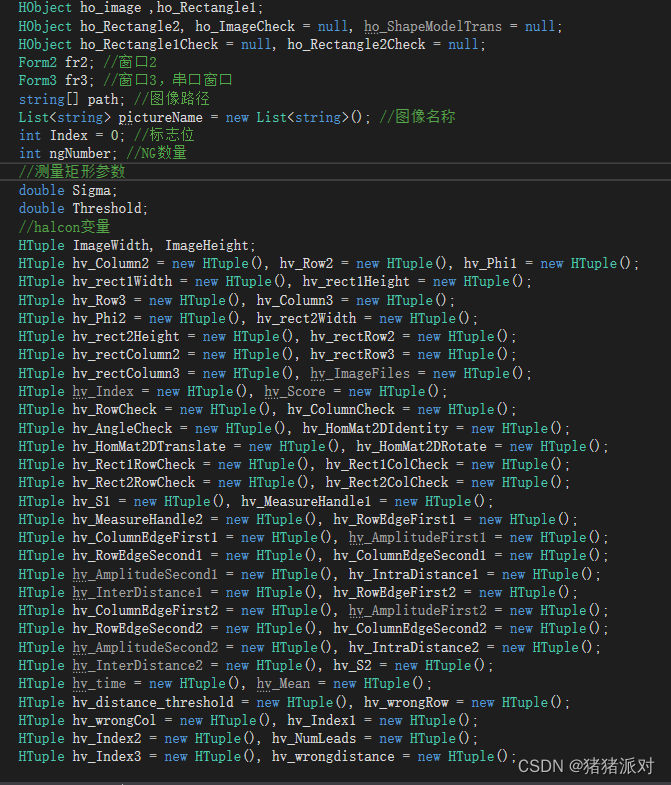Click the fr2 variable
671x785 pixels.
pyautogui.click(x=77, y=63)
